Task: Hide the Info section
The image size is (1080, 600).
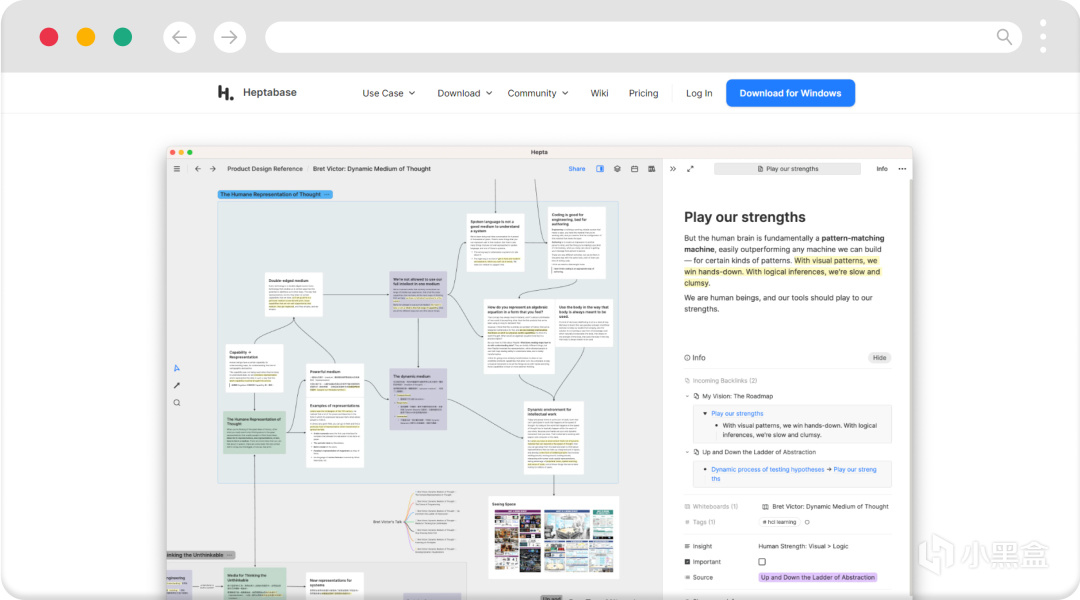Action: click(880, 358)
